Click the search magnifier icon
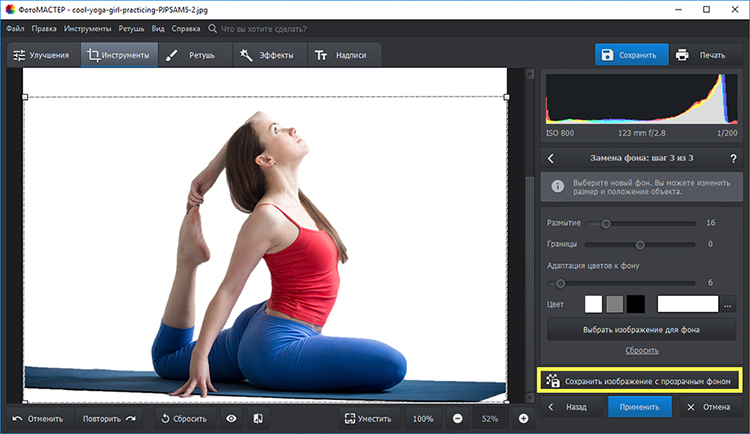Image resolution: width=750 pixels, height=434 pixels. (x=211, y=29)
